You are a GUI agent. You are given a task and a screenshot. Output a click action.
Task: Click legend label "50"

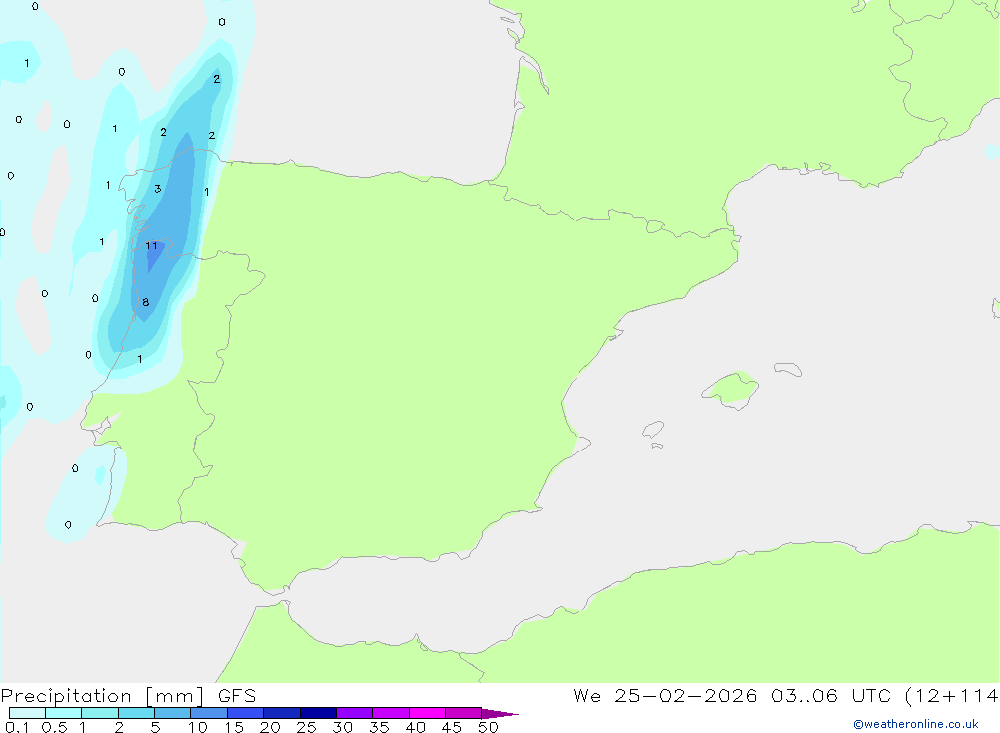click(488, 727)
